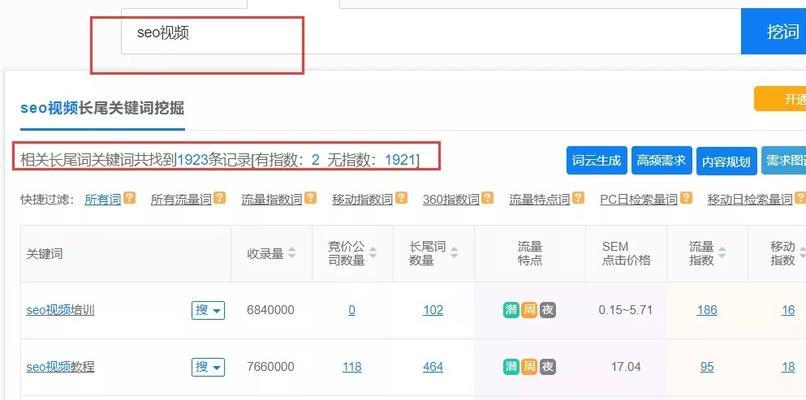Sort by 收录量 column arrows
Screen dimensions: 806x400
[292, 253]
